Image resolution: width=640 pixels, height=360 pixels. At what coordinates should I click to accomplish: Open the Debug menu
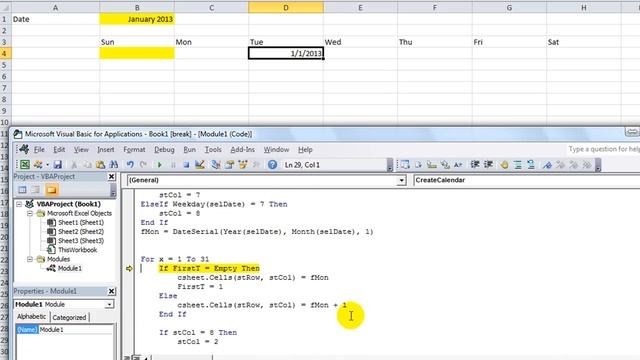164,149
